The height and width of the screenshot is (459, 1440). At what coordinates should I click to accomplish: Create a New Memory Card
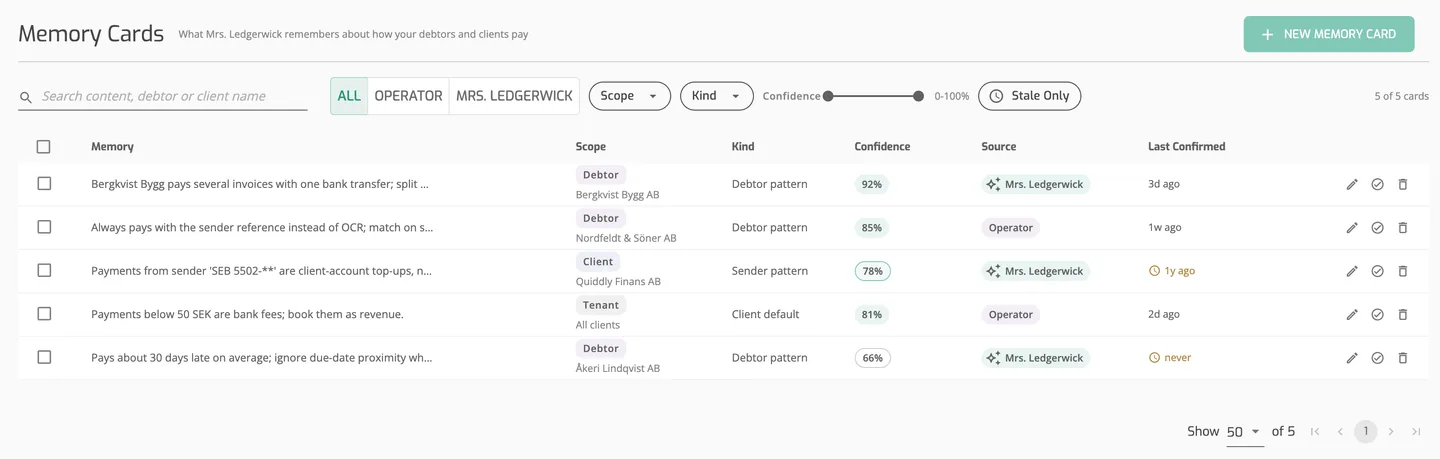click(x=1329, y=34)
